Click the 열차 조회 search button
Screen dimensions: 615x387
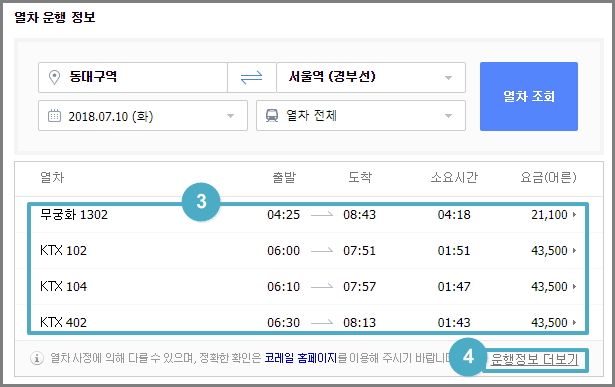pos(529,96)
